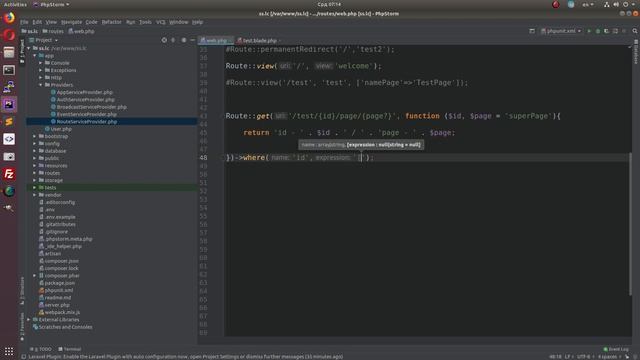Open the Terminal tool window button

(70, 349)
